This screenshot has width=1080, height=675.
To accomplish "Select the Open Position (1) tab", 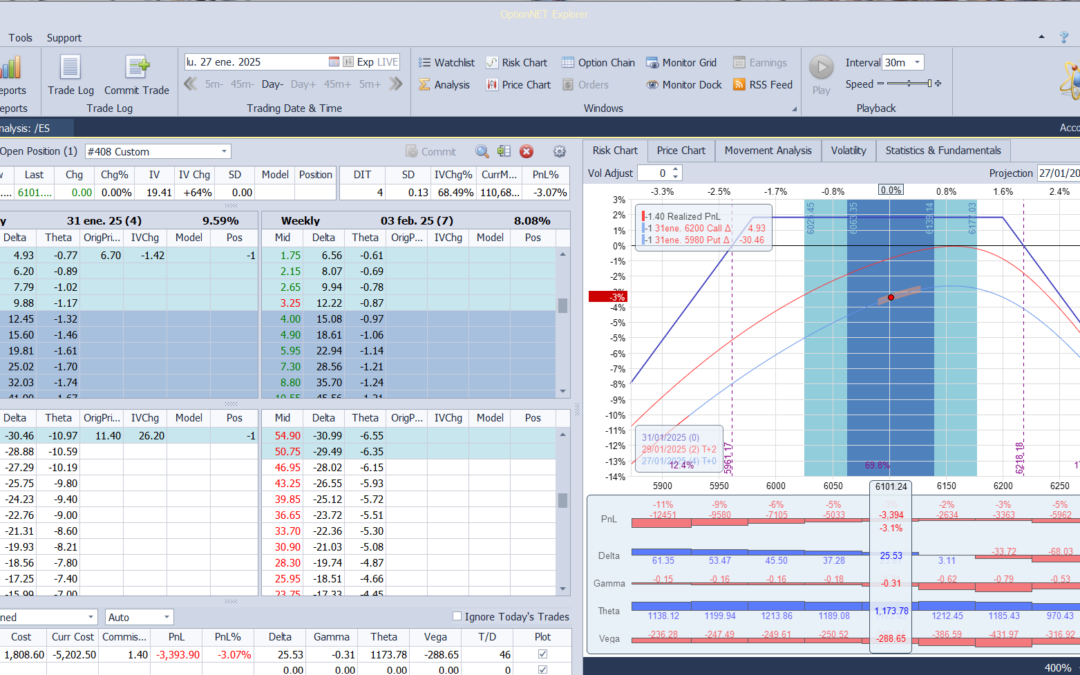I will pos(39,152).
